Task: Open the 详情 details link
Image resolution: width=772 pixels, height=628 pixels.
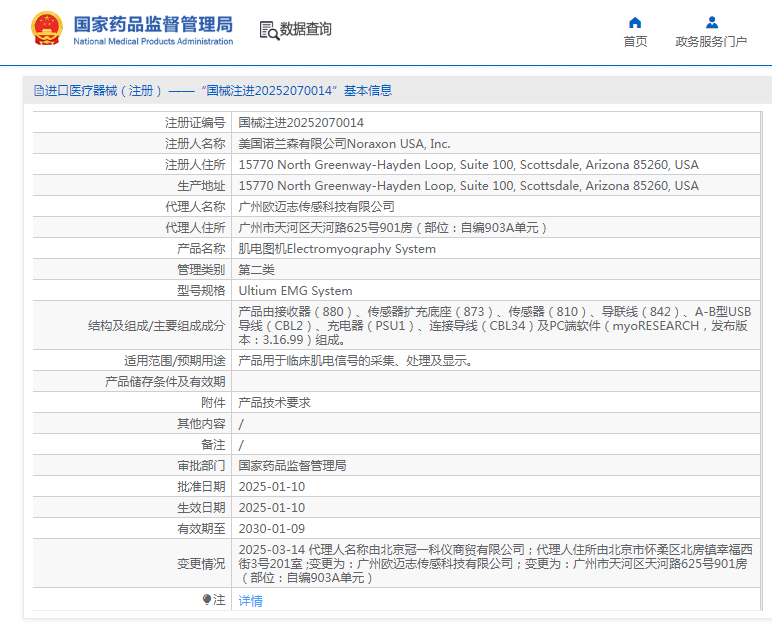Action: [x=250, y=601]
